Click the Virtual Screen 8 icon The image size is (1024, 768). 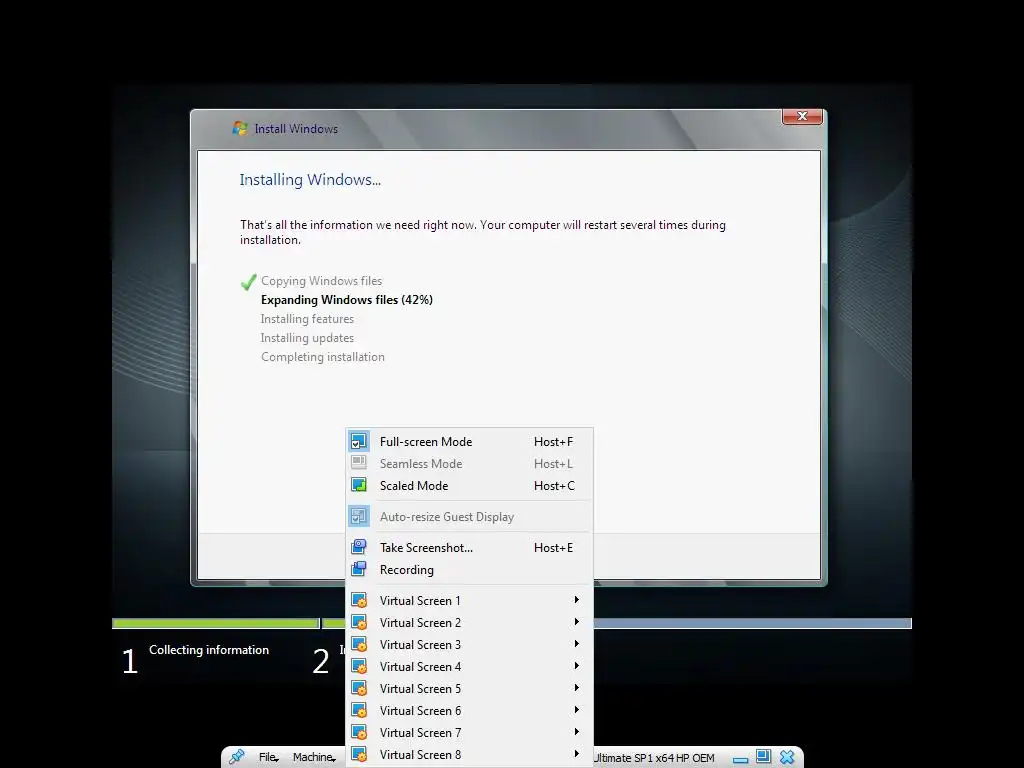(359, 754)
